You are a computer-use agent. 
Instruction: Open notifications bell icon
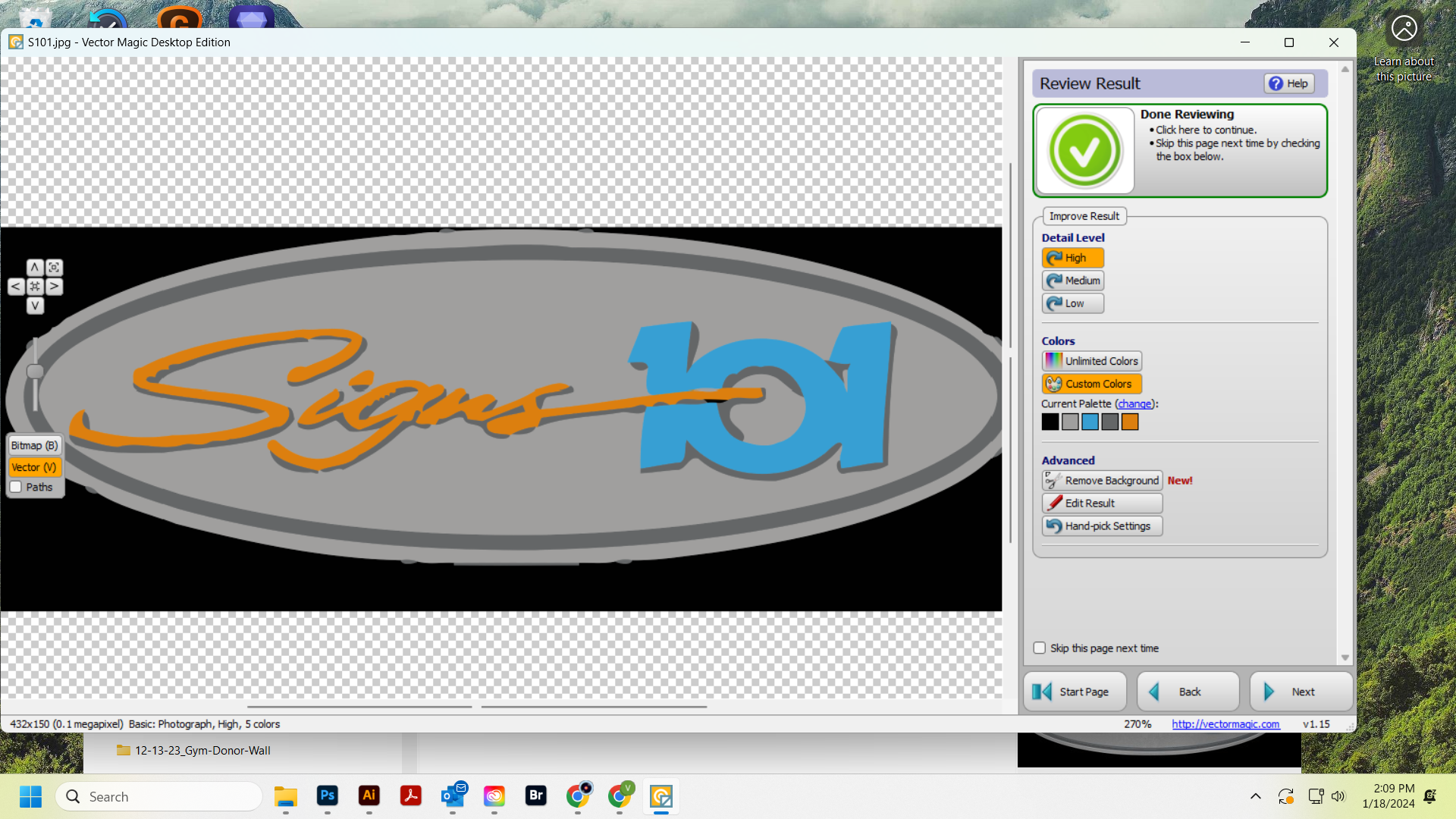pyautogui.click(x=1430, y=796)
